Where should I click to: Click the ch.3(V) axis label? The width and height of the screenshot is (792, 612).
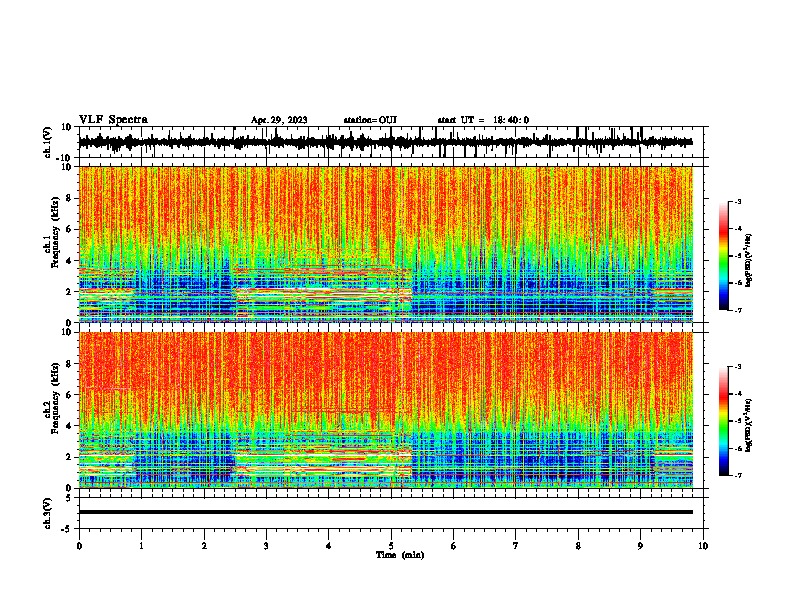click(48, 514)
